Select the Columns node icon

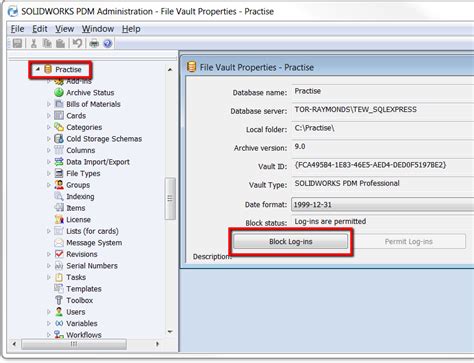59,150
